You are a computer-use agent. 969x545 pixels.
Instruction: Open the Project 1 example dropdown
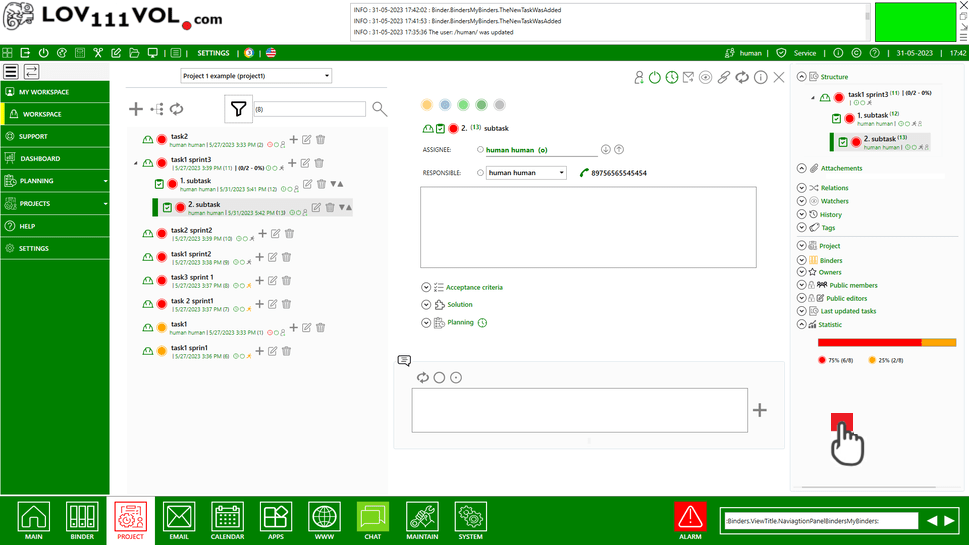point(256,76)
